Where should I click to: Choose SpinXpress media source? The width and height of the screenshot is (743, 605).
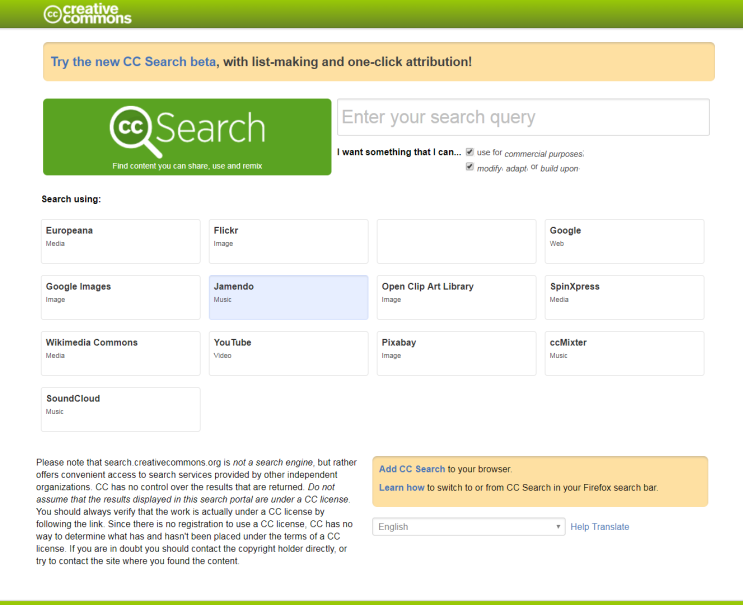click(624, 297)
